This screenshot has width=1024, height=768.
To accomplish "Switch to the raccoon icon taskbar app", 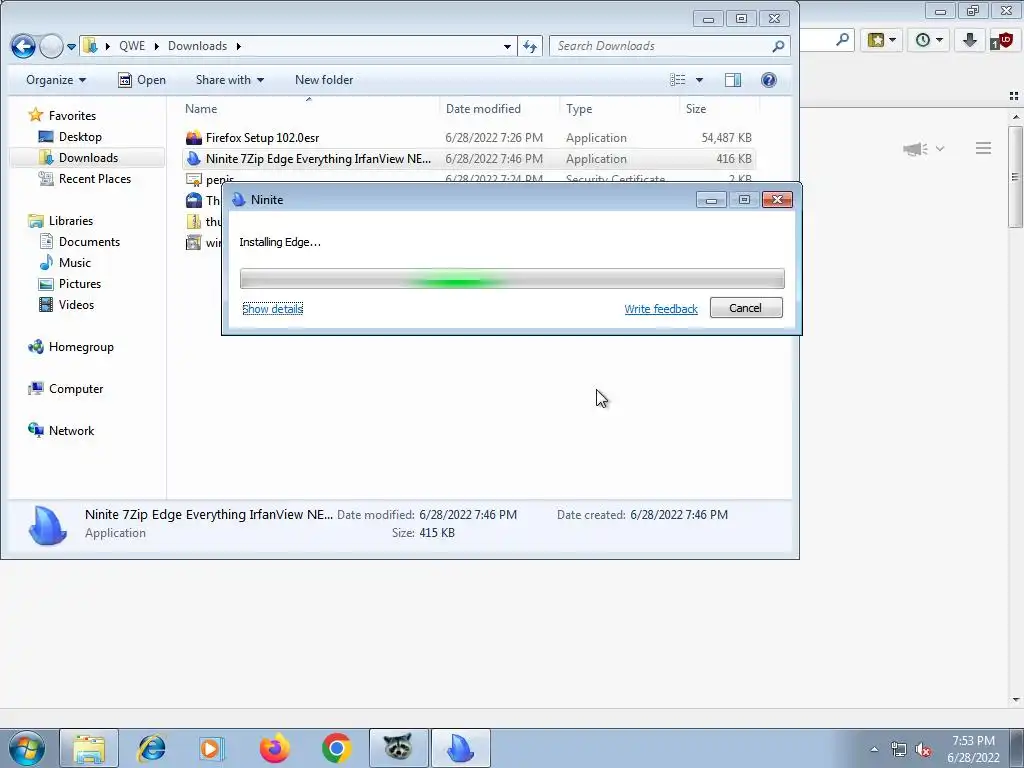I will click(x=398, y=748).
